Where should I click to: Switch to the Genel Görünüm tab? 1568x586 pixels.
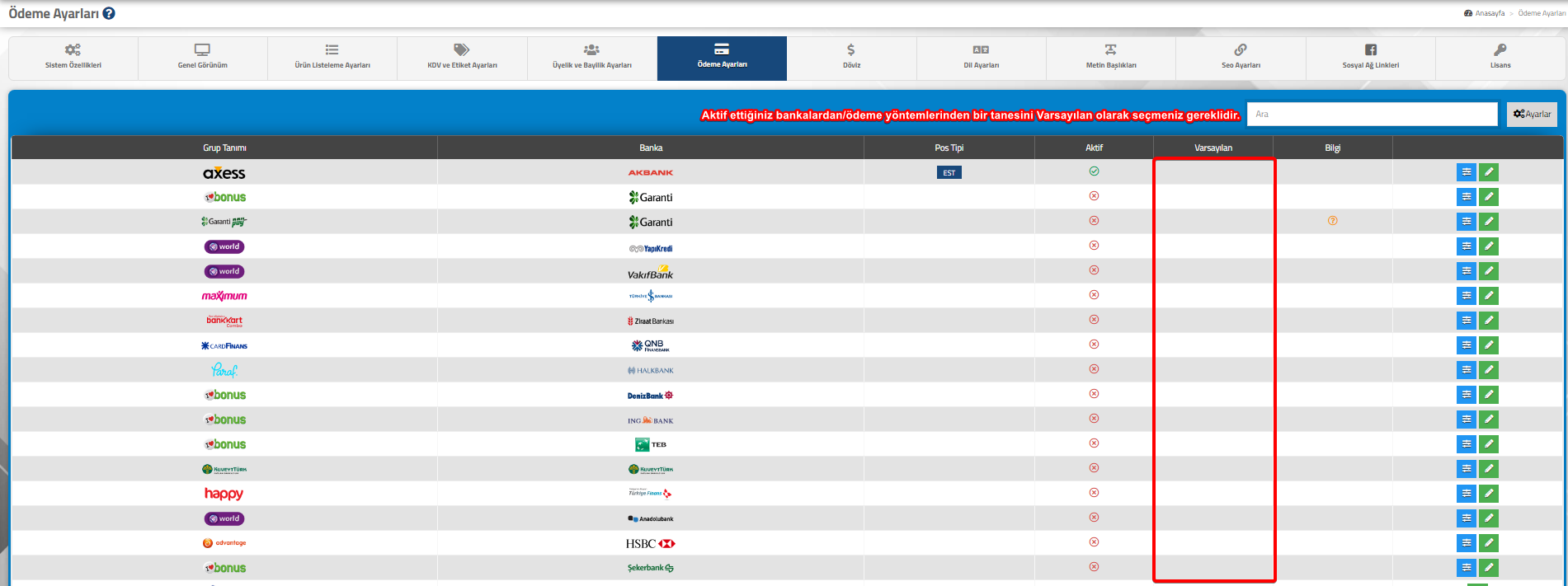[203, 58]
